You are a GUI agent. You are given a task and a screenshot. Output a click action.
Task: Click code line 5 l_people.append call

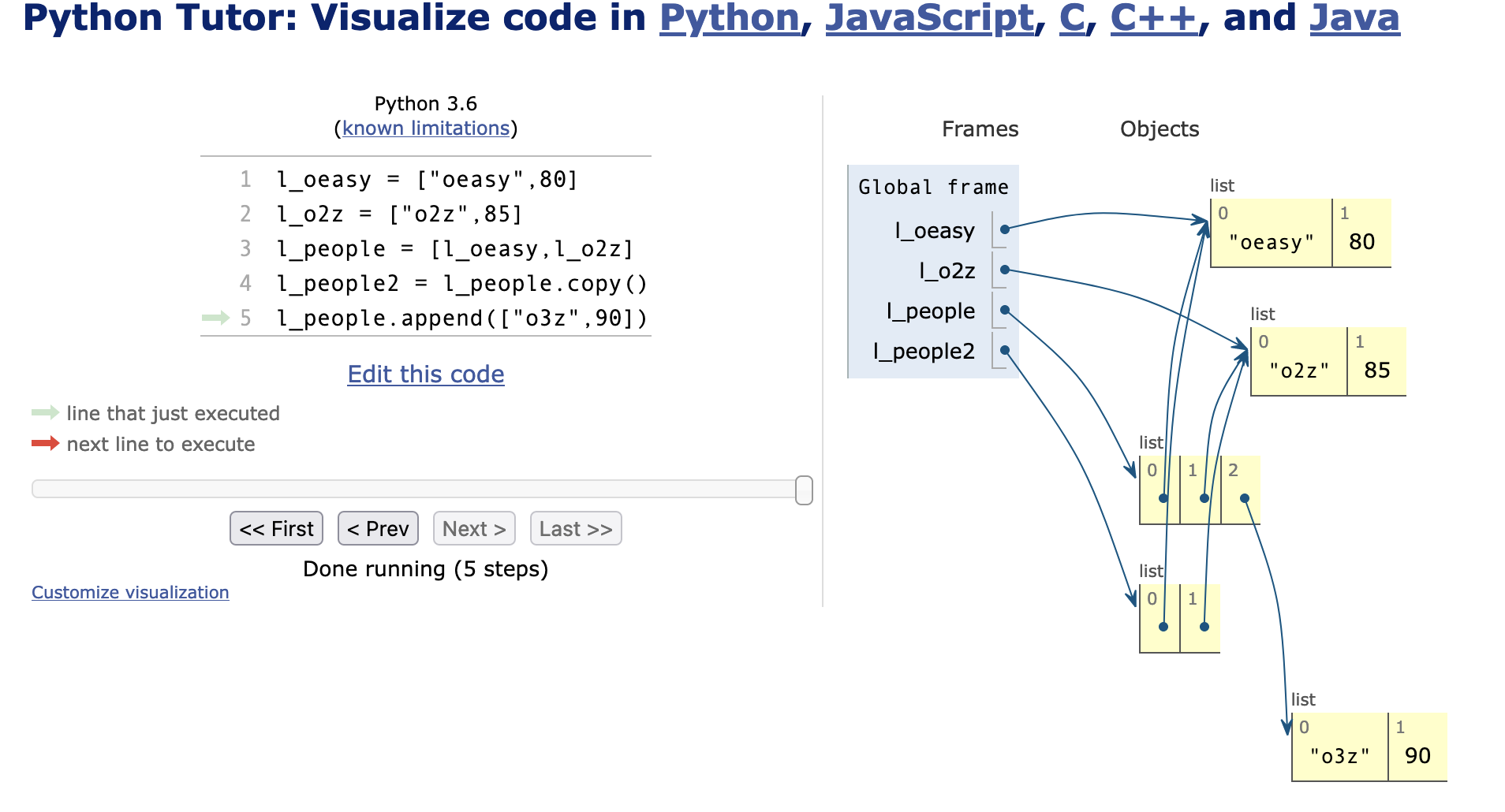tap(462, 318)
